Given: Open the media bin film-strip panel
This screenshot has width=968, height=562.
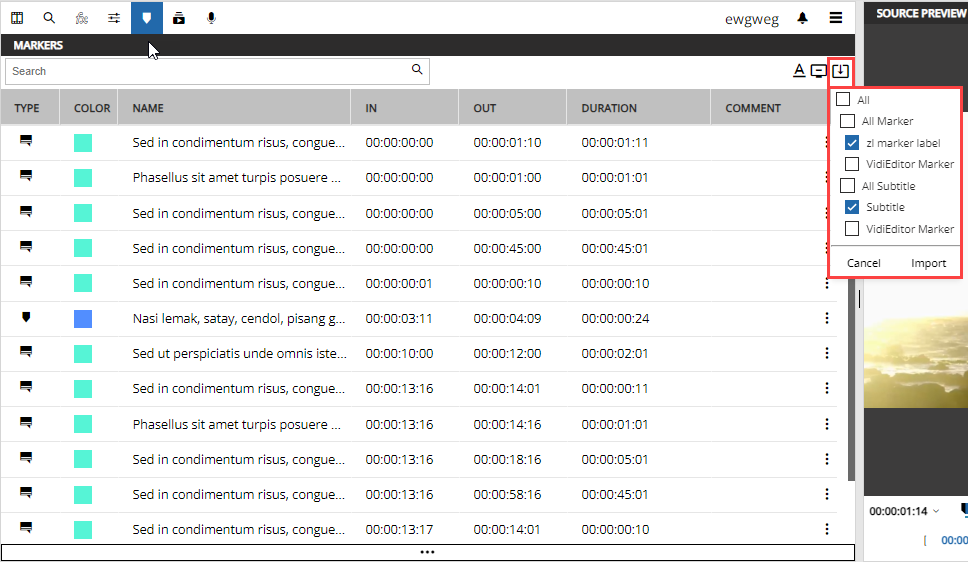Looking at the screenshot, I should pos(17,18).
